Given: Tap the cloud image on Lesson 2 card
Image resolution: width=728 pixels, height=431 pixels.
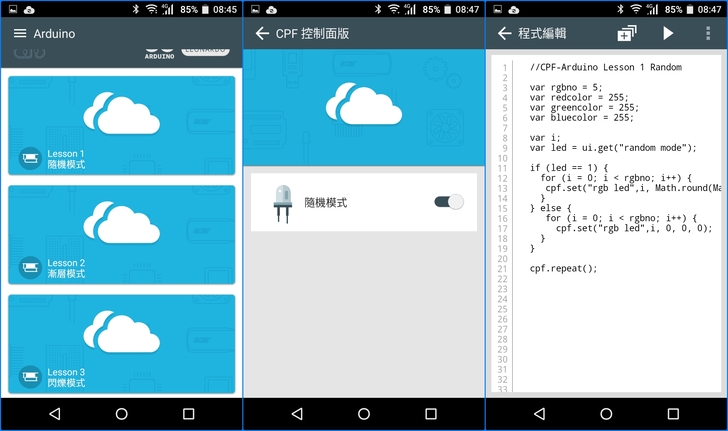Looking at the screenshot, I should (x=122, y=222).
